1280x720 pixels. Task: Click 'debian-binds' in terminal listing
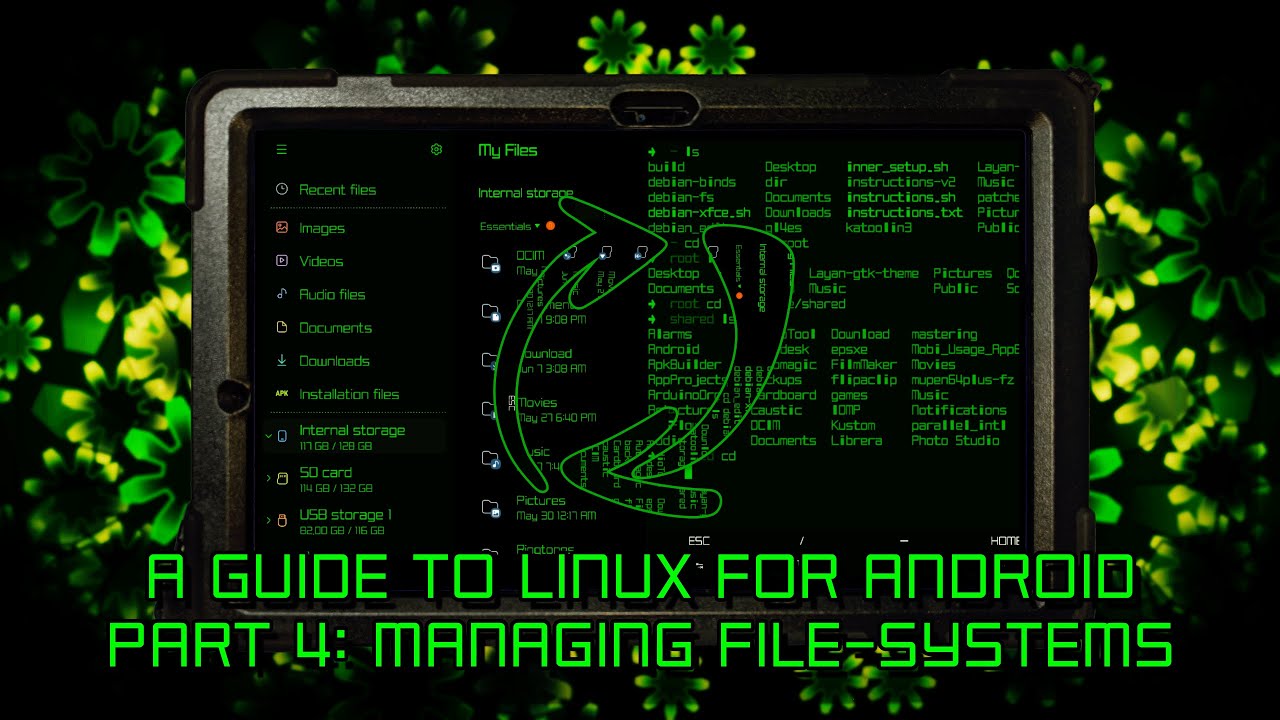pos(692,182)
